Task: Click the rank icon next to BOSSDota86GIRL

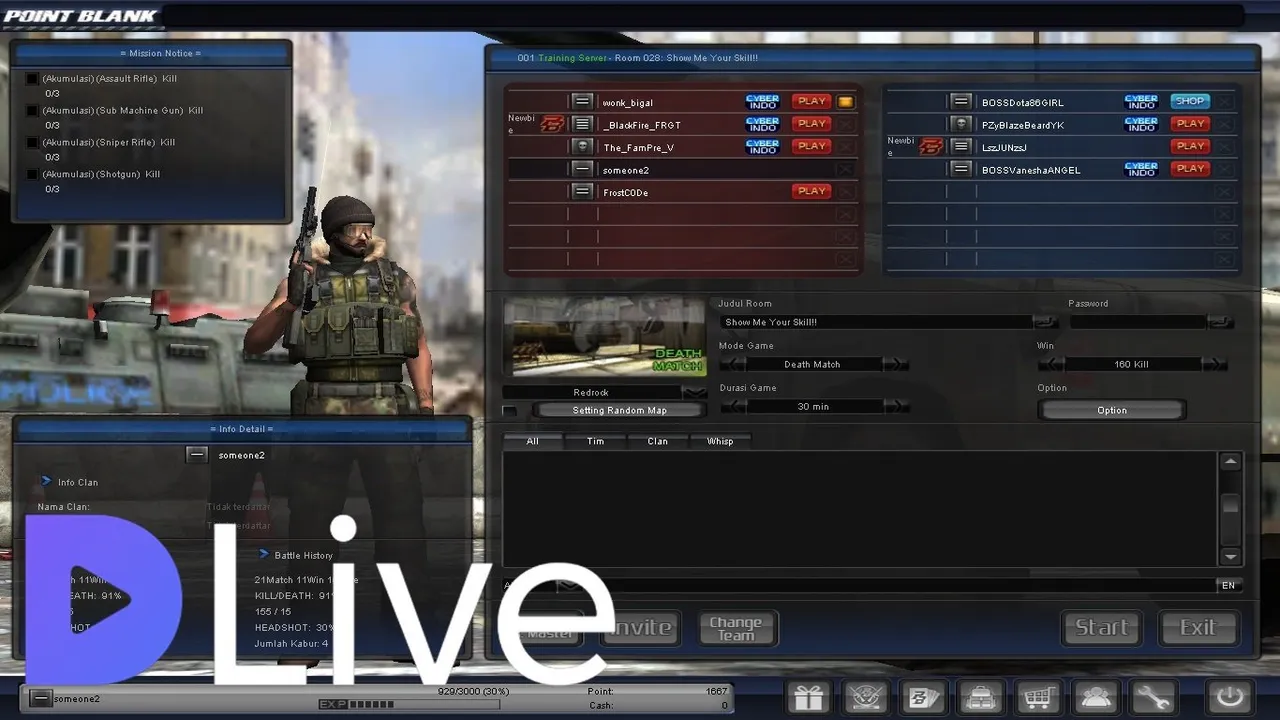Action: 961,102
